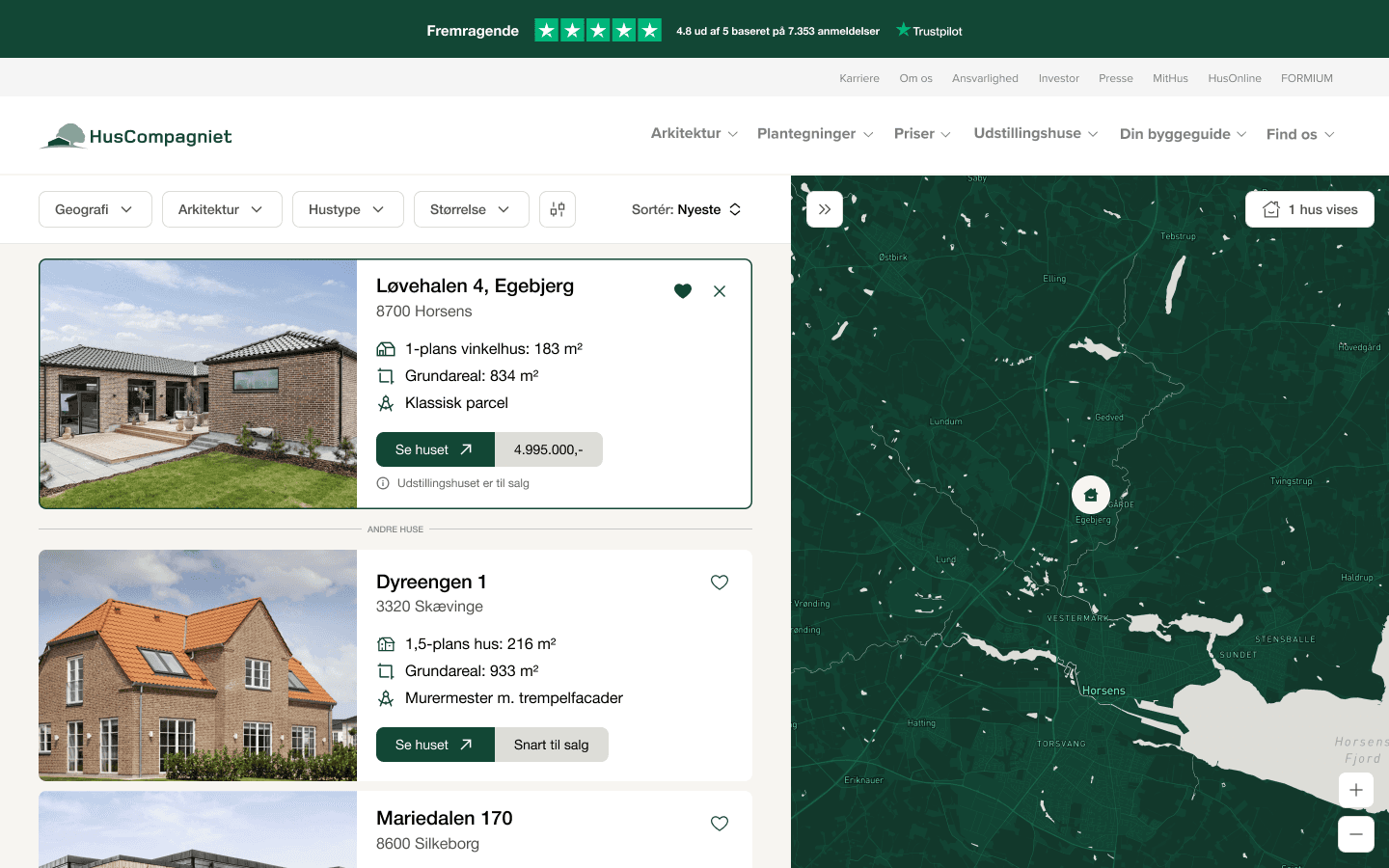
Task: Open the Dyreengen 1 house photo
Action: pyautogui.click(x=198, y=665)
